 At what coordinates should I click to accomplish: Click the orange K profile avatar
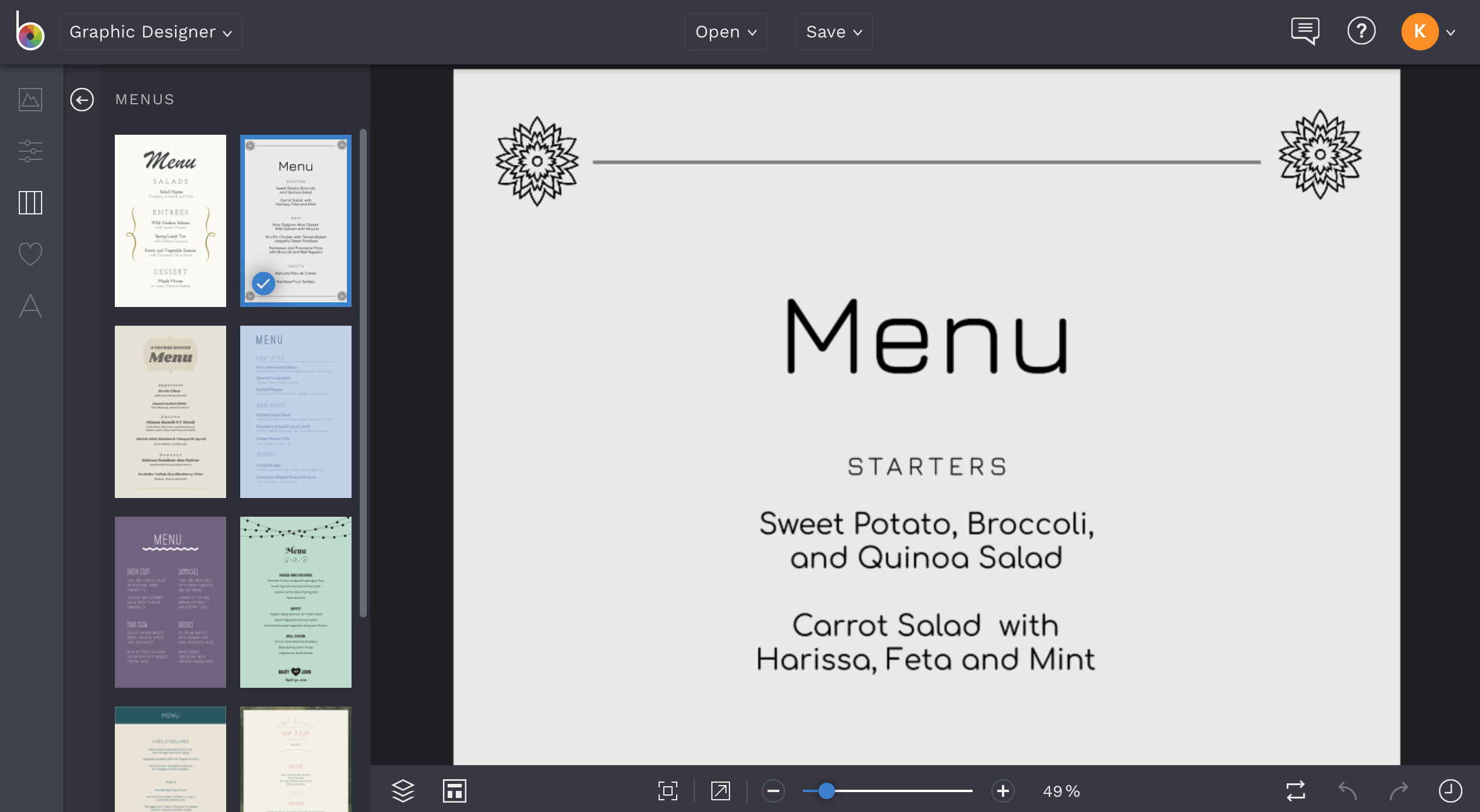[x=1420, y=32]
